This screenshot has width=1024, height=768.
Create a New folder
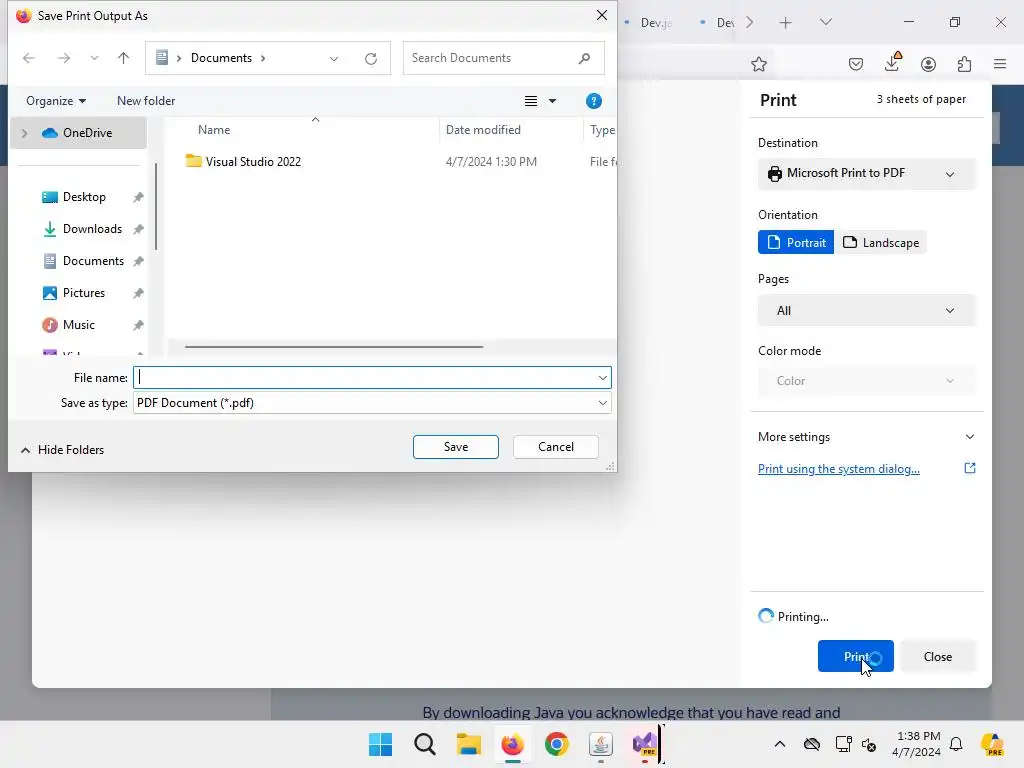click(146, 101)
